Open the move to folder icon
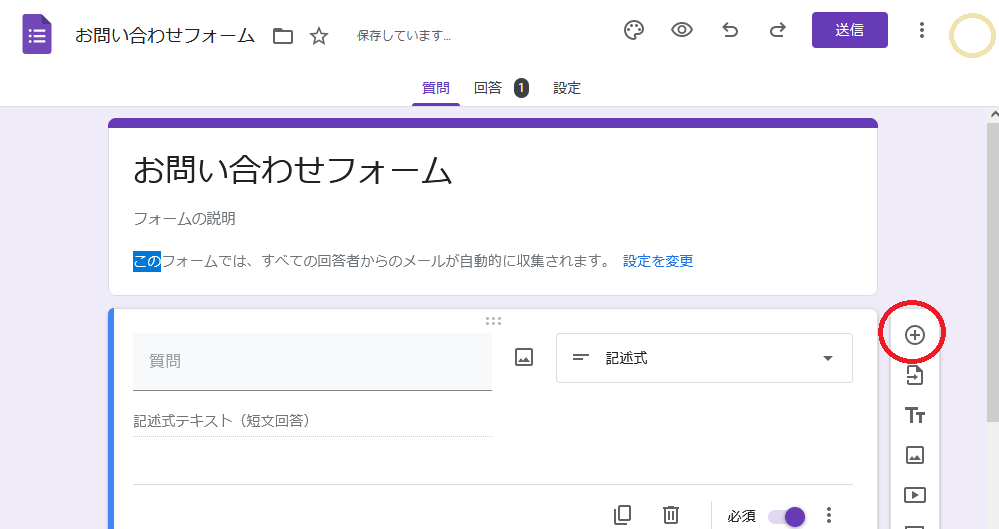The width and height of the screenshot is (999, 529). coord(283,36)
